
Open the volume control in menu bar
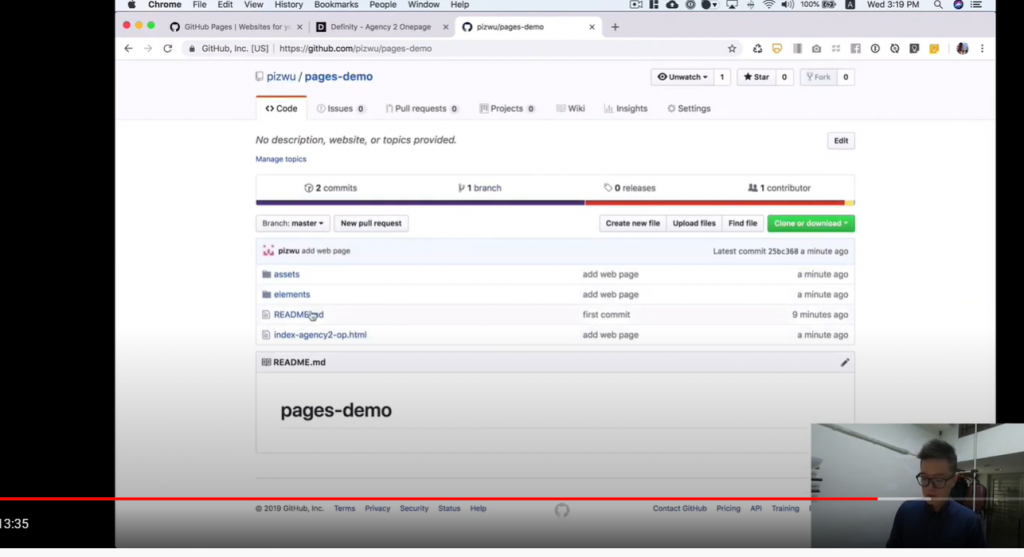tap(788, 5)
